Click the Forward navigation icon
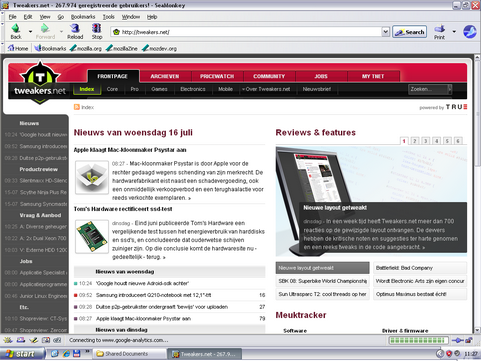Viewport: 481px width, 361px height. pos(45,29)
